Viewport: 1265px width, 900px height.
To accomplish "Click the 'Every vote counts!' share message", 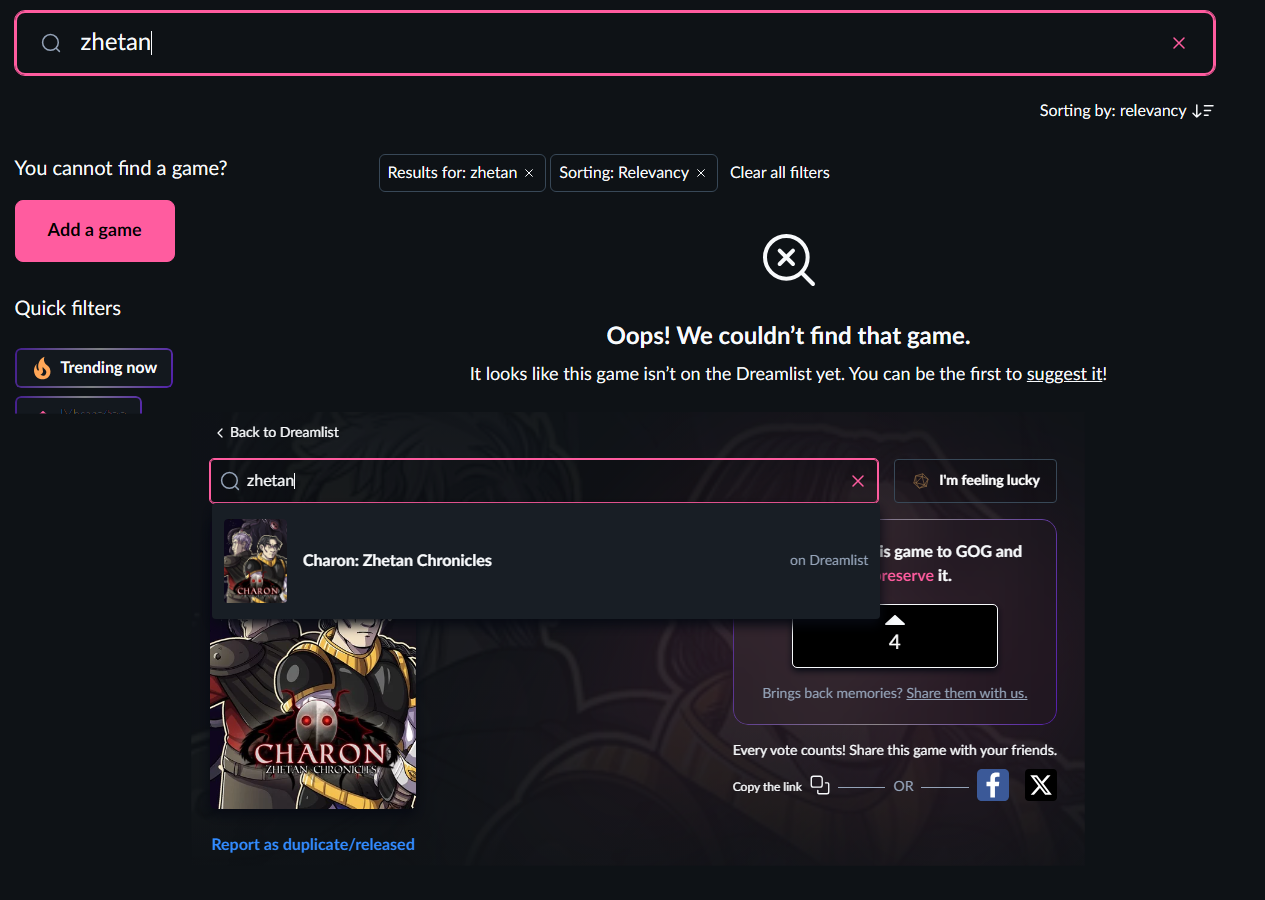I will point(895,750).
